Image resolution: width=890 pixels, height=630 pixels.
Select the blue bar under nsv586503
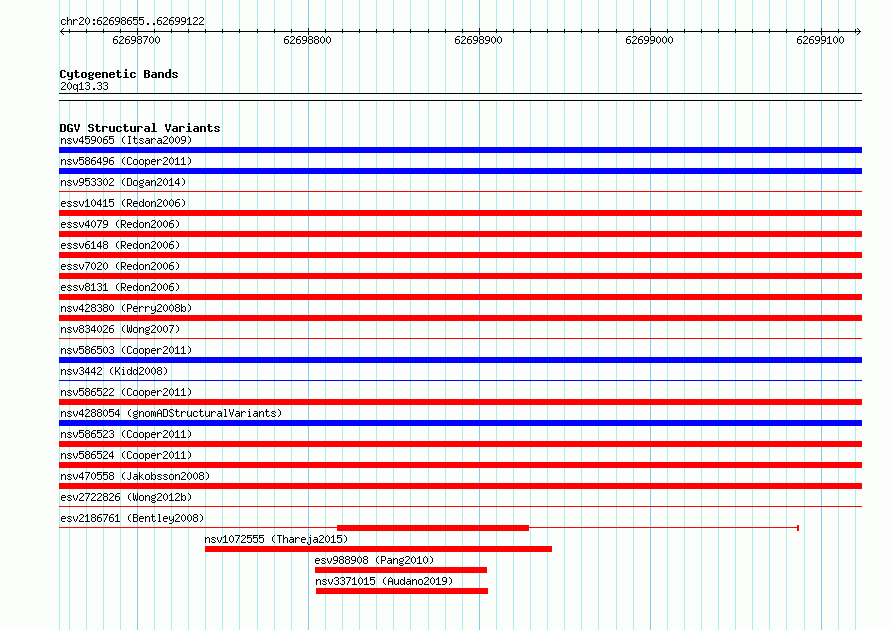point(460,360)
